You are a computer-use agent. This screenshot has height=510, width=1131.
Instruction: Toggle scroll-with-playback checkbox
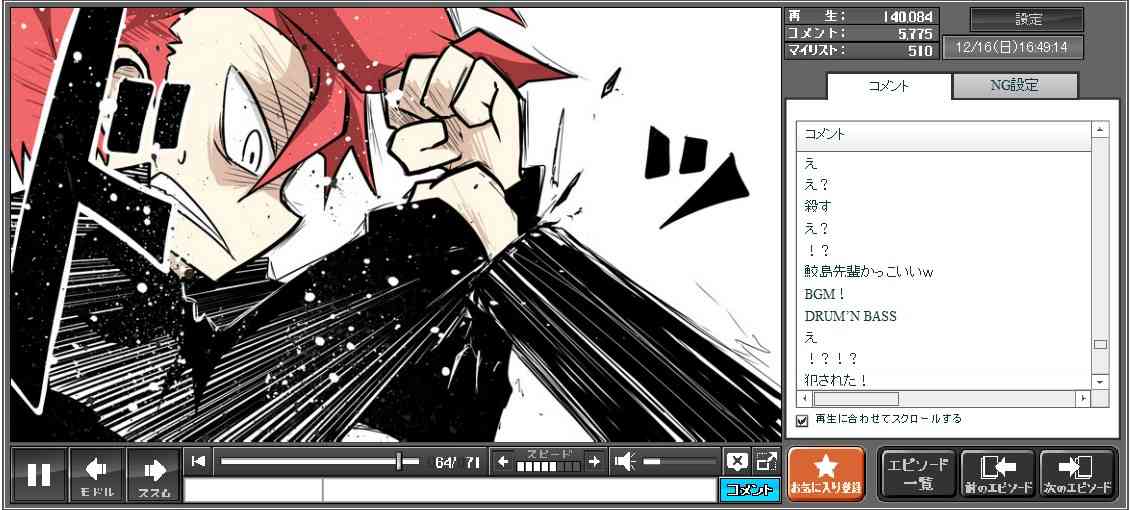pyautogui.click(x=802, y=420)
